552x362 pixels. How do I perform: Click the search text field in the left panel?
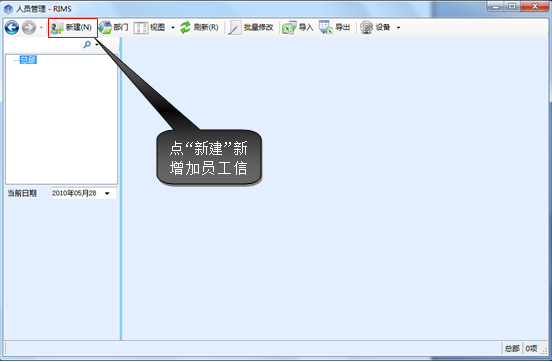[x=43, y=44]
